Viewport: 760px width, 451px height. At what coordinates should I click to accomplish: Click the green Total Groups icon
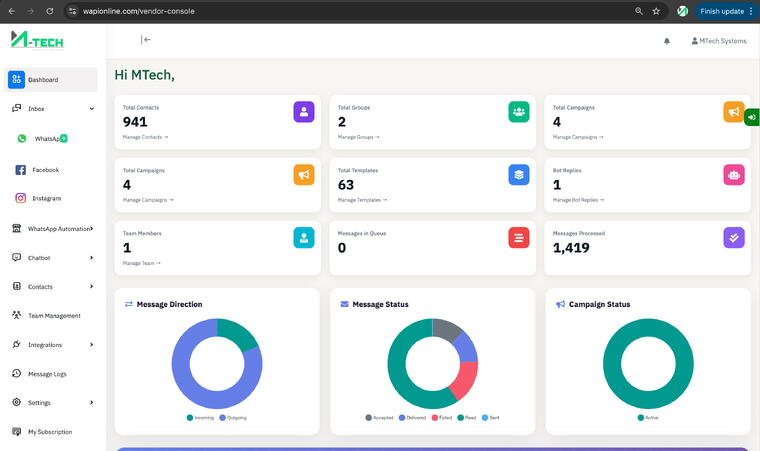point(519,112)
